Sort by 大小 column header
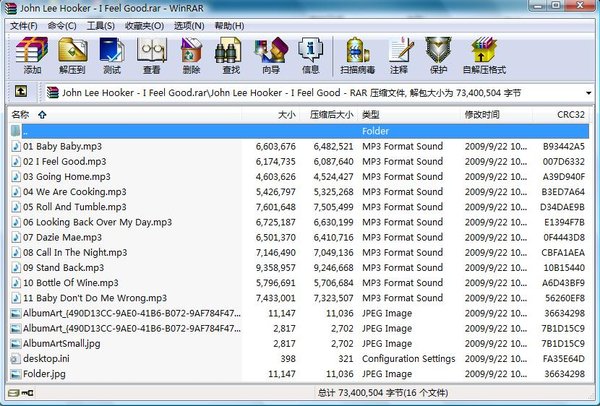600x406 pixels. click(x=271, y=114)
